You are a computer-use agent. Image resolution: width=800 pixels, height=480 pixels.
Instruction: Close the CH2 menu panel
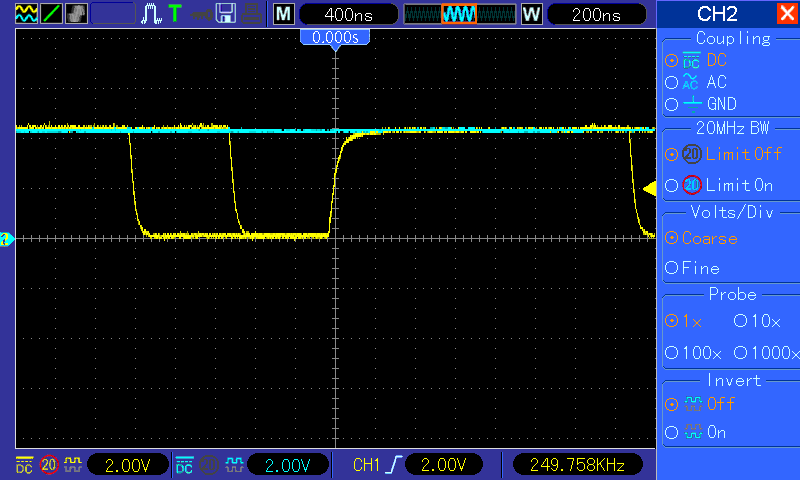point(787,13)
